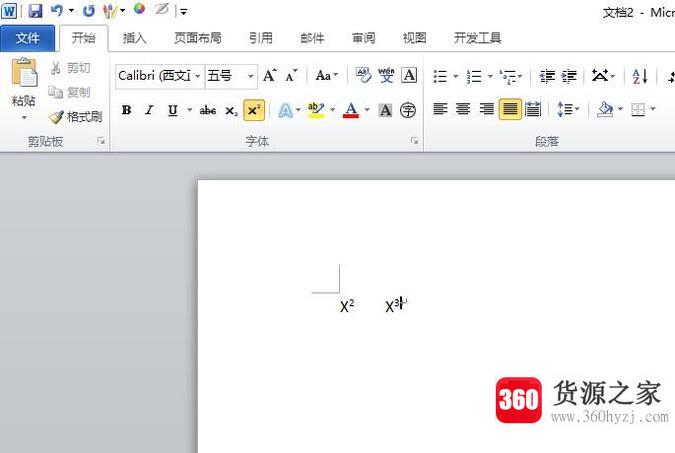Screen dimensions: 675x453
Task: Click the 格式刷 (Format Painter) button
Action: (x=76, y=117)
